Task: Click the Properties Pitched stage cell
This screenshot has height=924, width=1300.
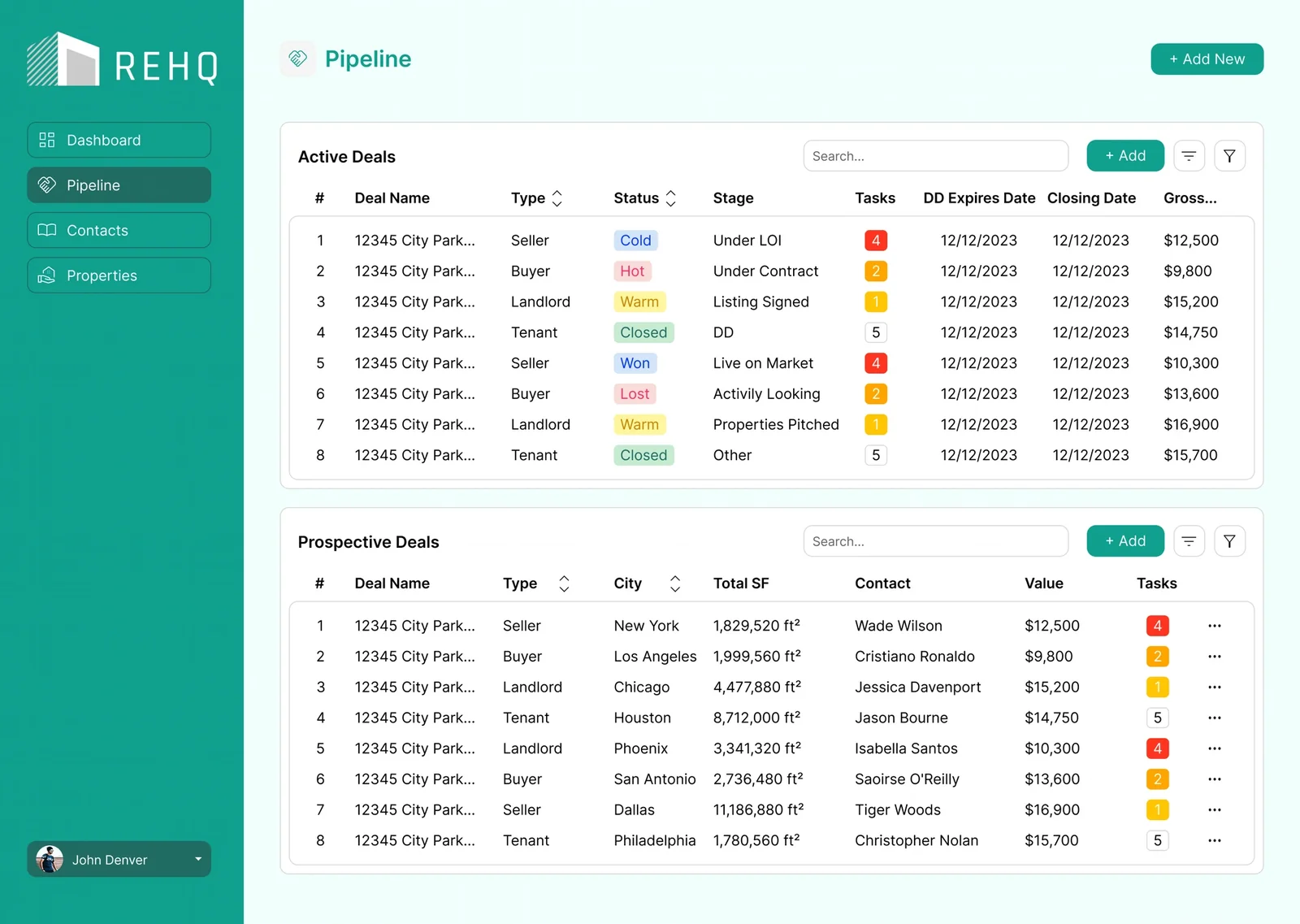Action: click(776, 424)
